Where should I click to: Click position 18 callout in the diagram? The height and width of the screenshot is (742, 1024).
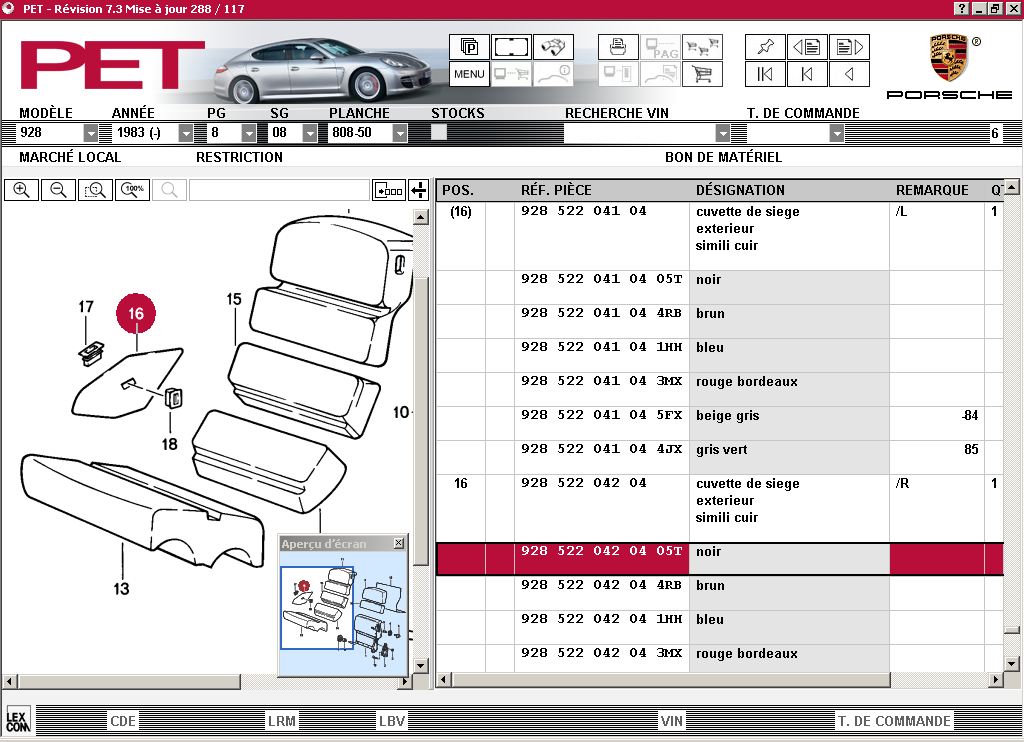point(169,444)
